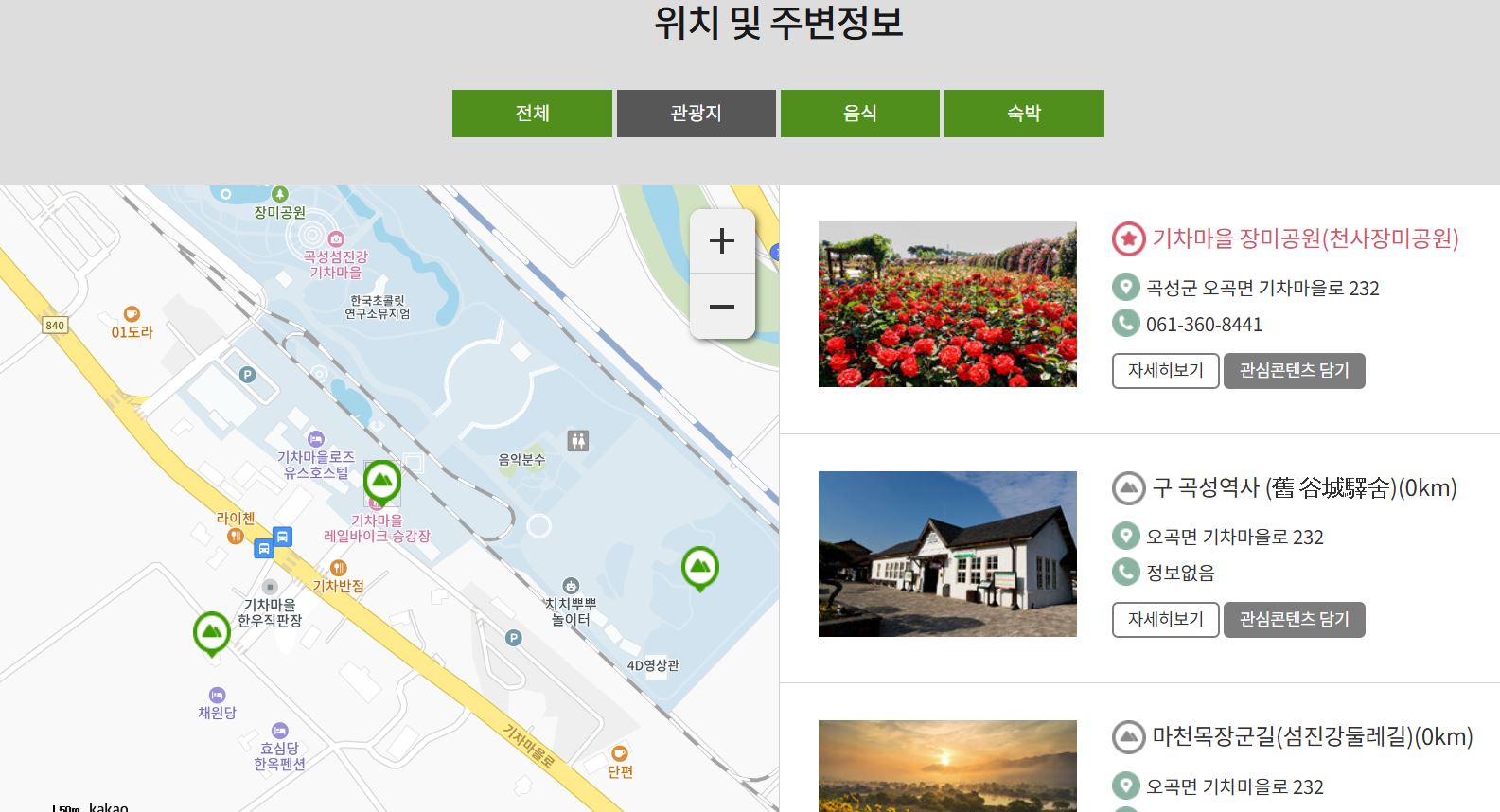The image size is (1500, 812).
Task: Click parking icon near 치치뿌뿌 놀이터
Action: [513, 638]
